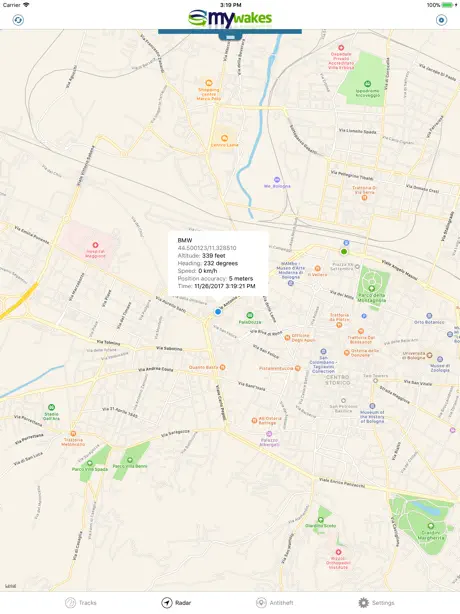The height and width of the screenshot is (614, 460).
Task: Tap the Heading 232 degrees line
Action: (207, 263)
